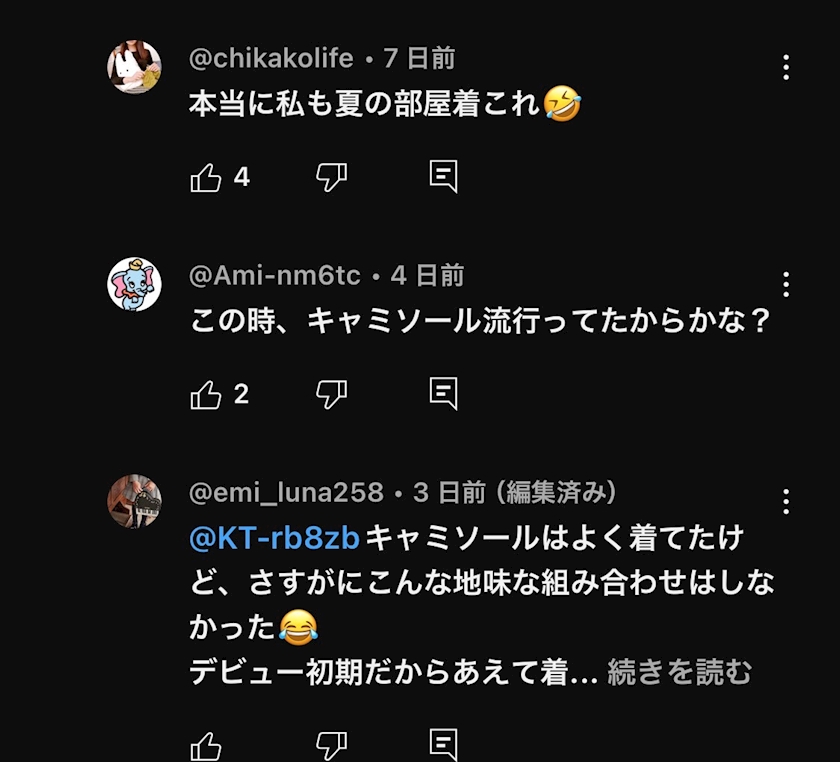Visit the @Ami-nm6tc channel link

[275, 276]
